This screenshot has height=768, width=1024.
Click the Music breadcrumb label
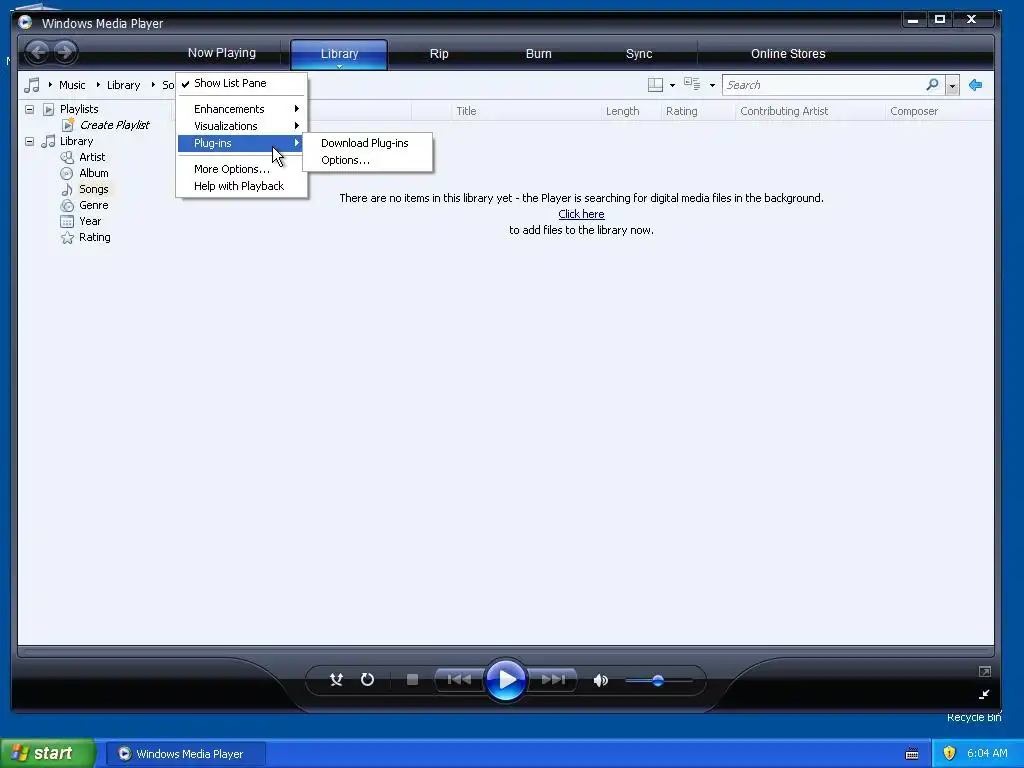(x=72, y=85)
